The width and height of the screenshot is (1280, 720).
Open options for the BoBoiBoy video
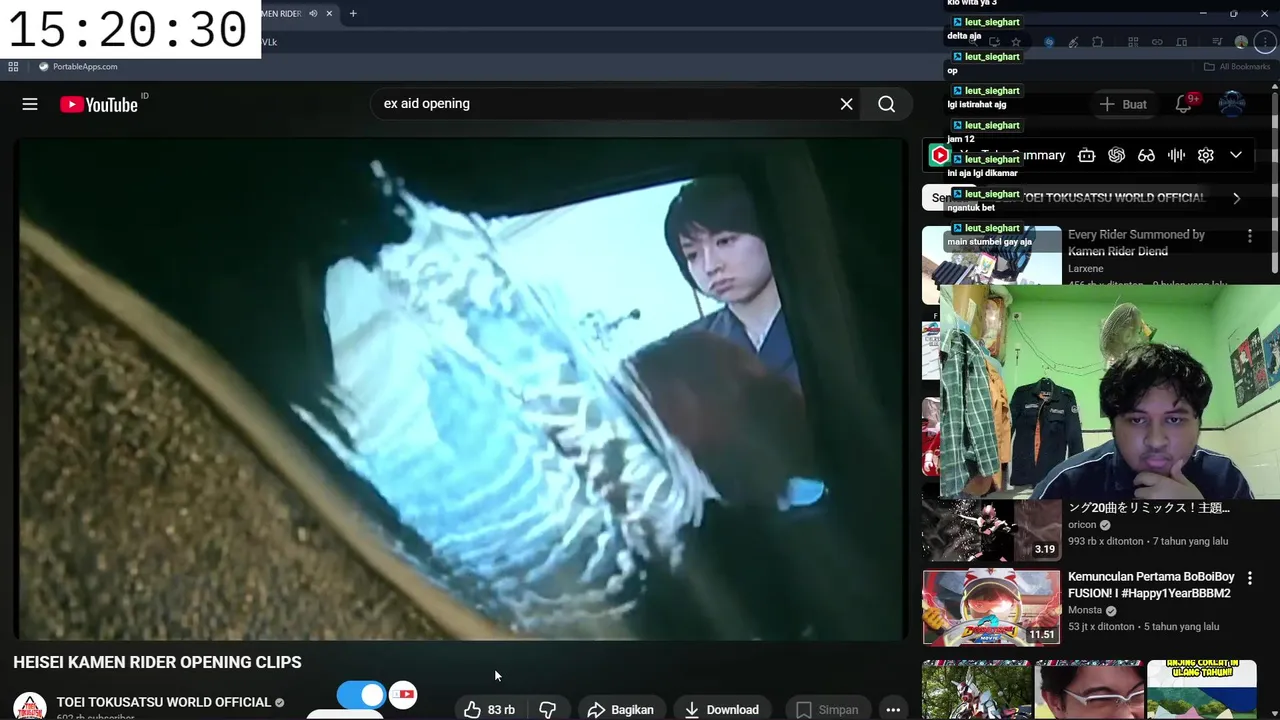pyautogui.click(x=1249, y=578)
